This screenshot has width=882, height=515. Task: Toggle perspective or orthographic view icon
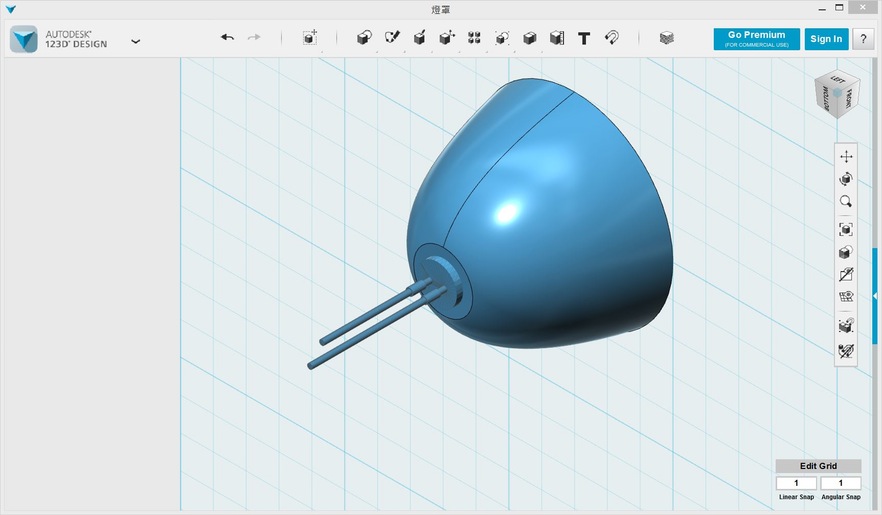[845, 252]
